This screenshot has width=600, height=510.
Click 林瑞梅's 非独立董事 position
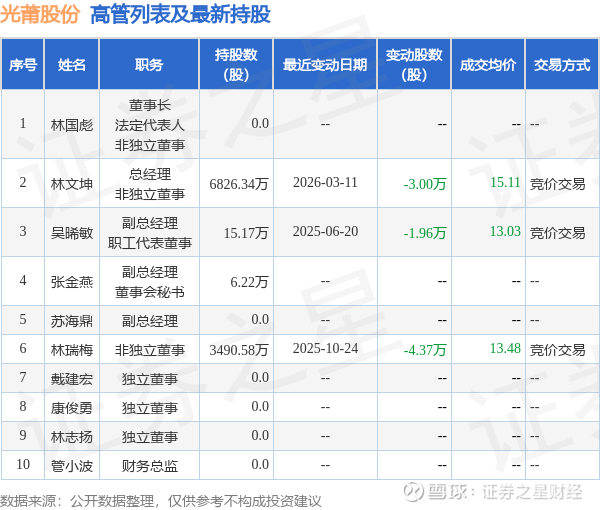click(x=150, y=350)
